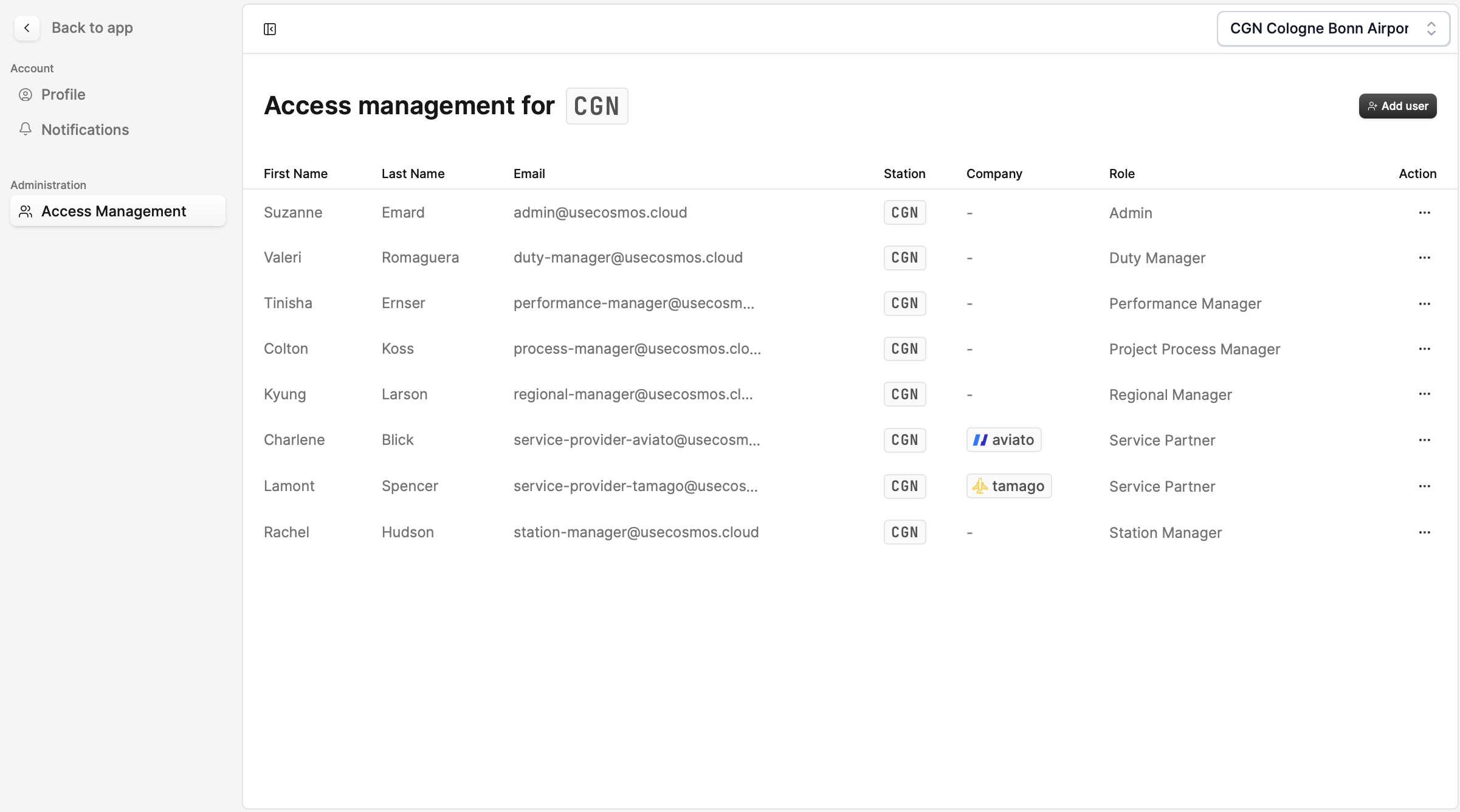This screenshot has height=812, width=1460.
Task: Open actions menu for Valeri Romaguera
Action: [1424, 258]
